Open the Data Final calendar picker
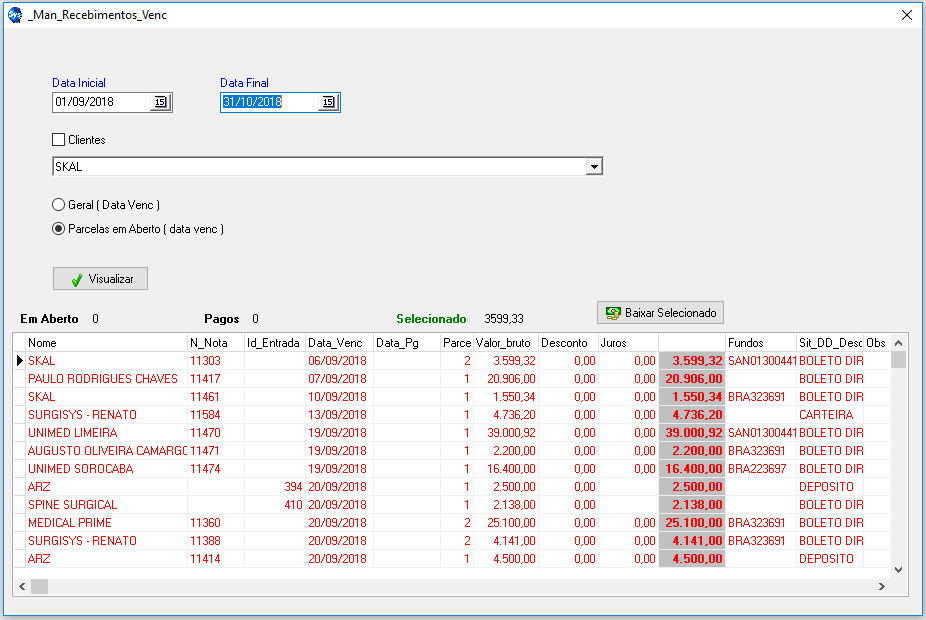 [328, 102]
